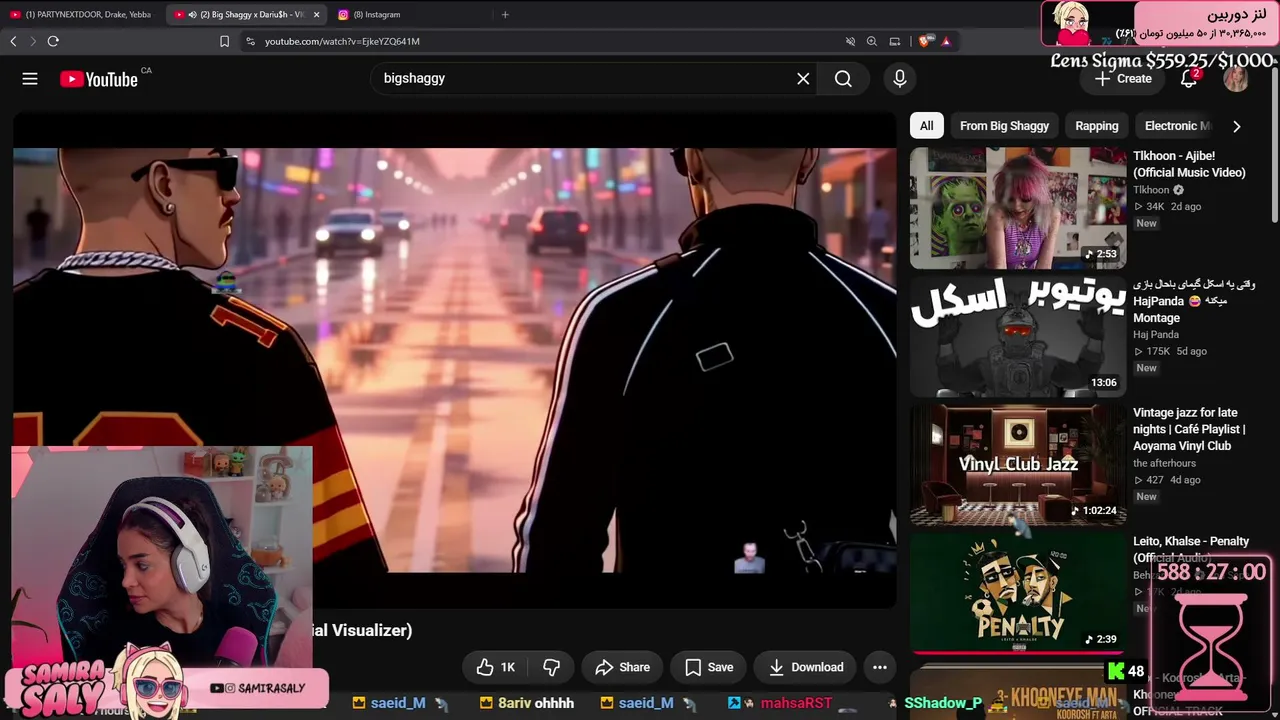
Task: Open the account avatar menu
Action: click(1236, 79)
